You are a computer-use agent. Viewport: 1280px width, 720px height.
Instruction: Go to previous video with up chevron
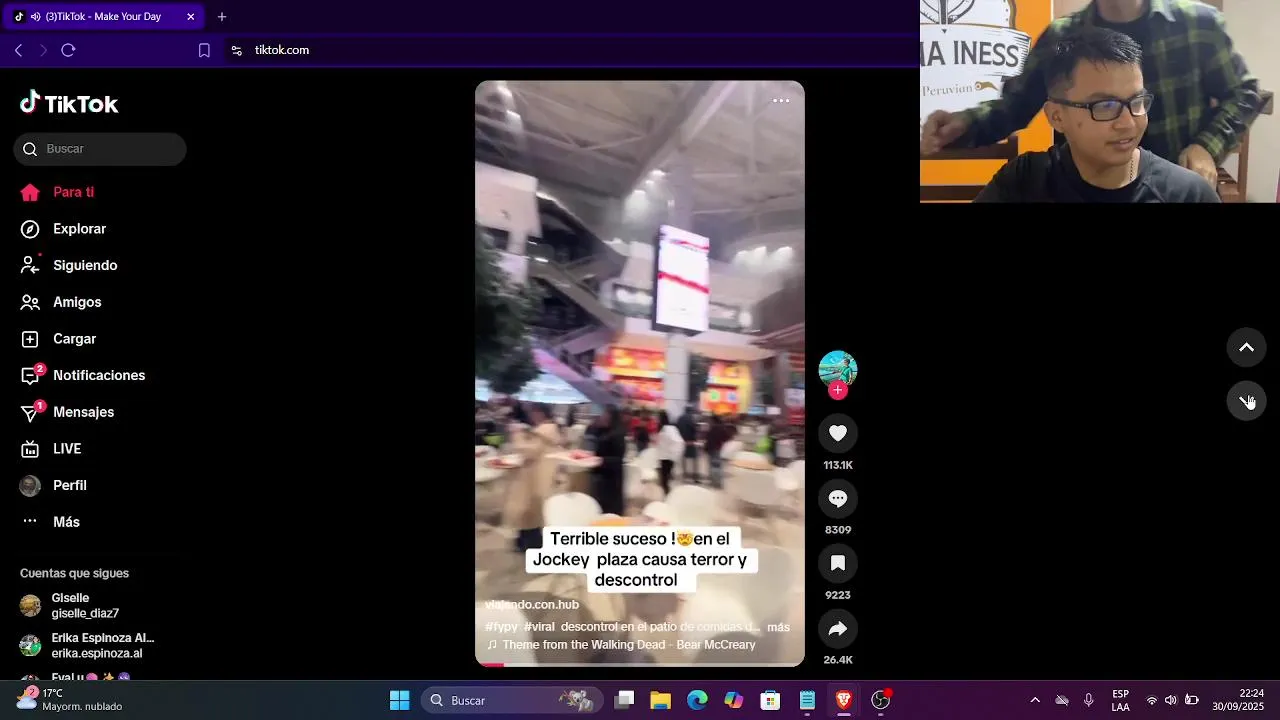[1247, 347]
